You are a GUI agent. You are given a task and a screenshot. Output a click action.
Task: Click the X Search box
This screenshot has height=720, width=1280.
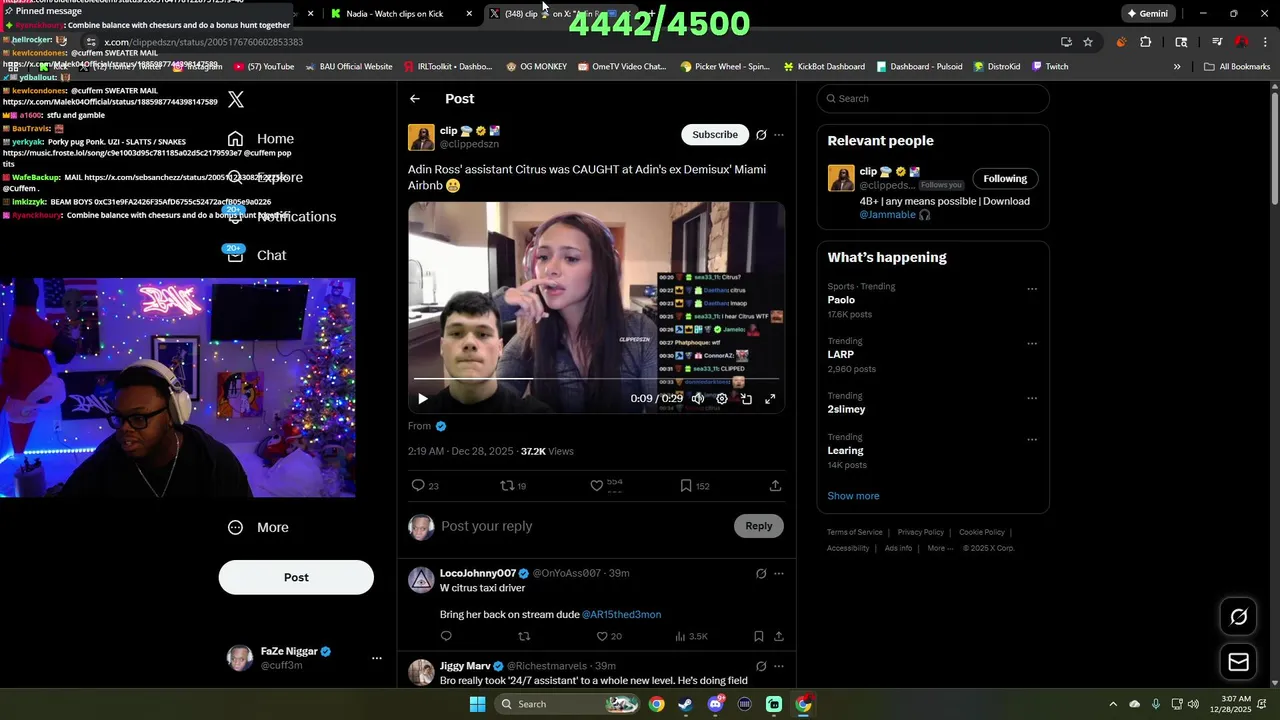tap(933, 98)
